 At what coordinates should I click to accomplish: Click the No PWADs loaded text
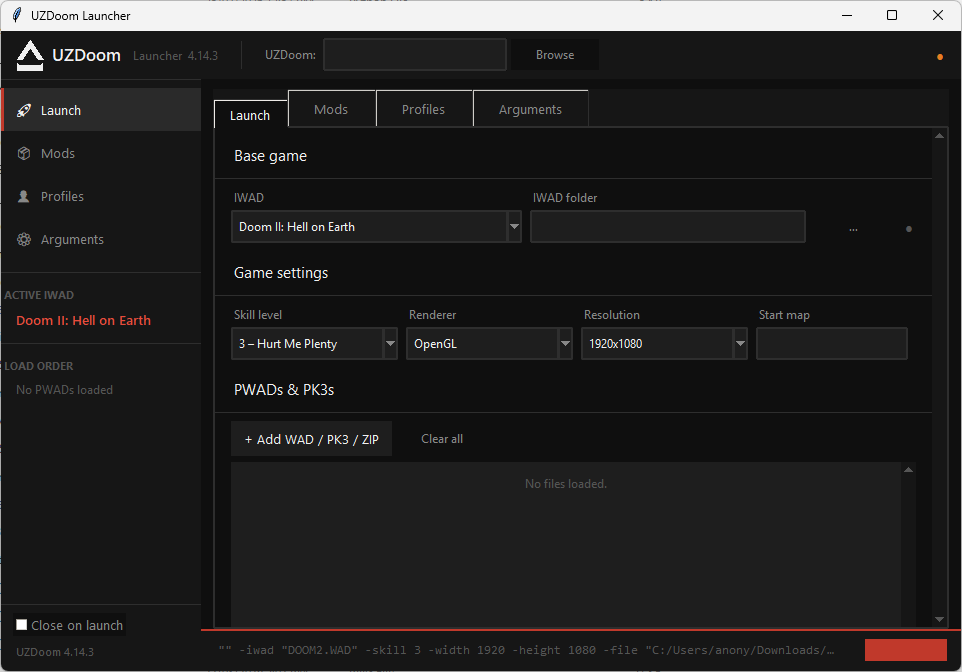(x=64, y=390)
